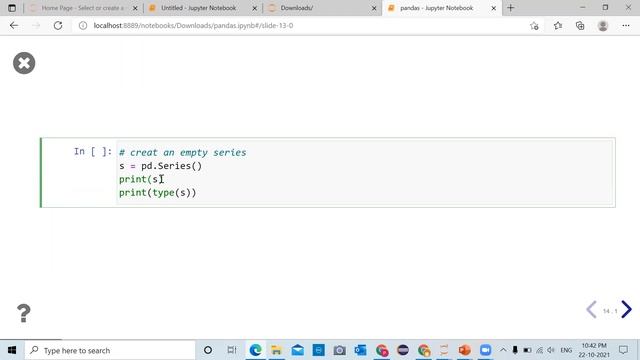Click the localhost address bar URL
This screenshot has height=360, width=640.
pos(193,25)
